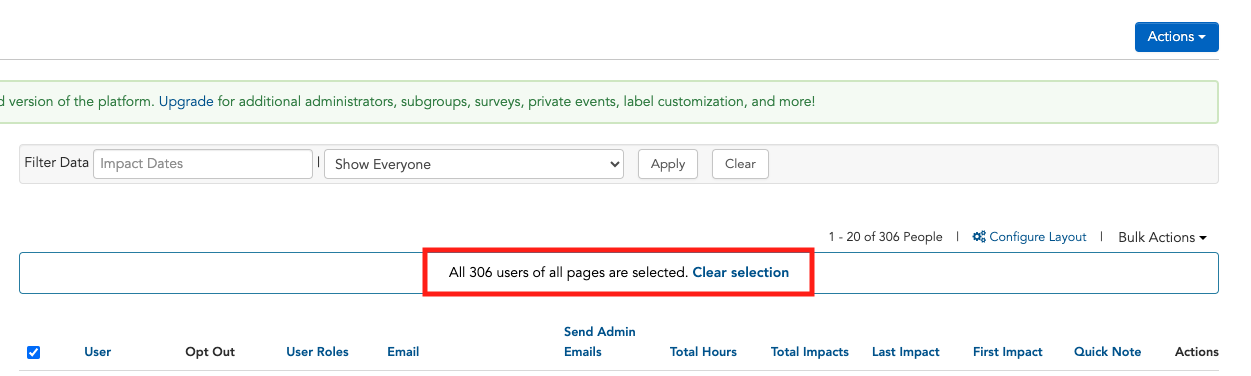The width and height of the screenshot is (1251, 376).
Task: Expand the Bulk Actions menu
Action: 1162,237
